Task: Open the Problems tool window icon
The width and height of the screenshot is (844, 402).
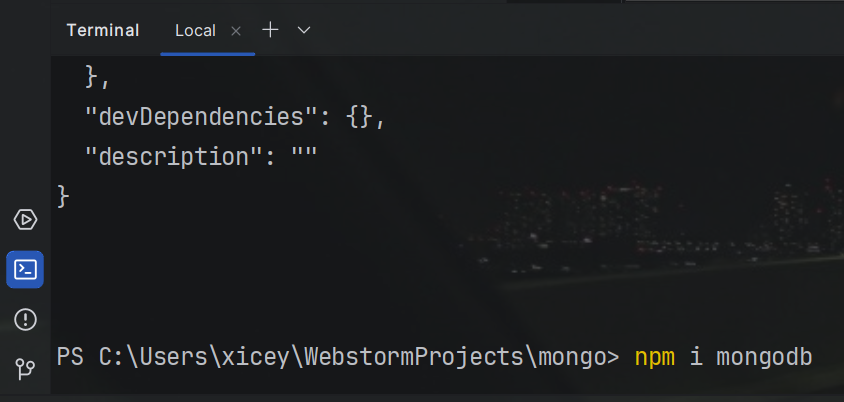Action: (25, 319)
